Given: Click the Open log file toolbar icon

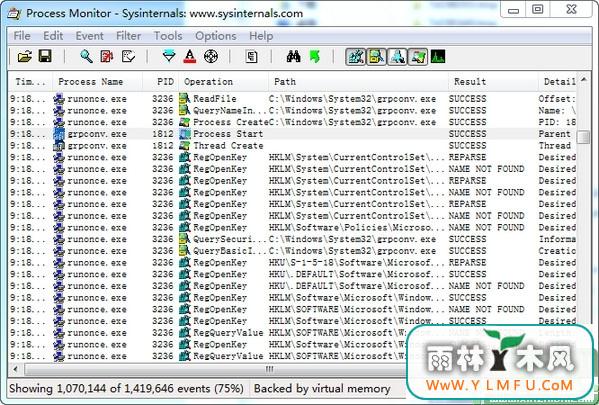Looking at the screenshot, I should point(25,57).
